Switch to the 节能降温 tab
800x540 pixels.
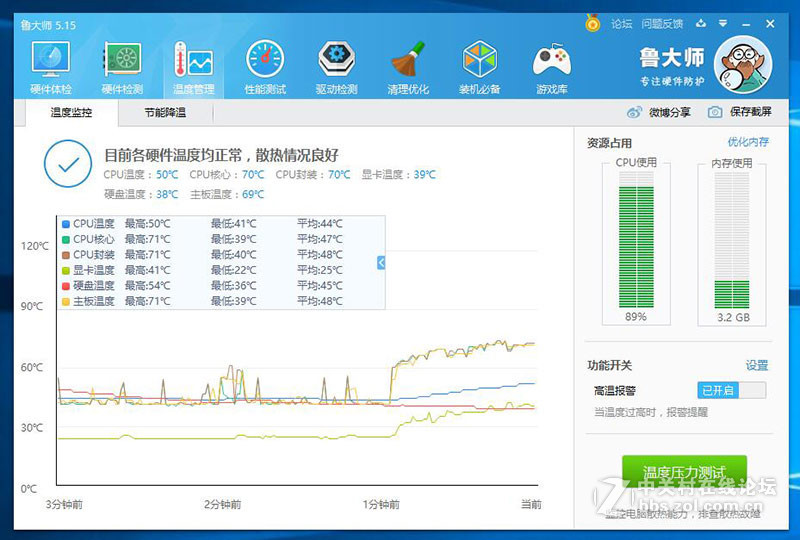165,112
